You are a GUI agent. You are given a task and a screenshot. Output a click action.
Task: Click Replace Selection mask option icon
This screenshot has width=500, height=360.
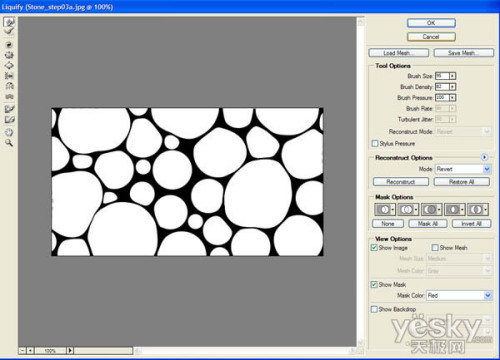385,210
